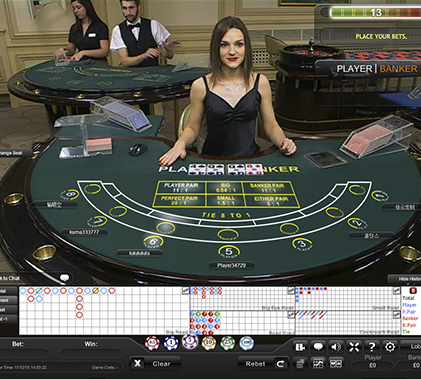The height and width of the screenshot is (379, 421).
Task: Click the chip stack icon below camera
Action: tap(300, 363)
